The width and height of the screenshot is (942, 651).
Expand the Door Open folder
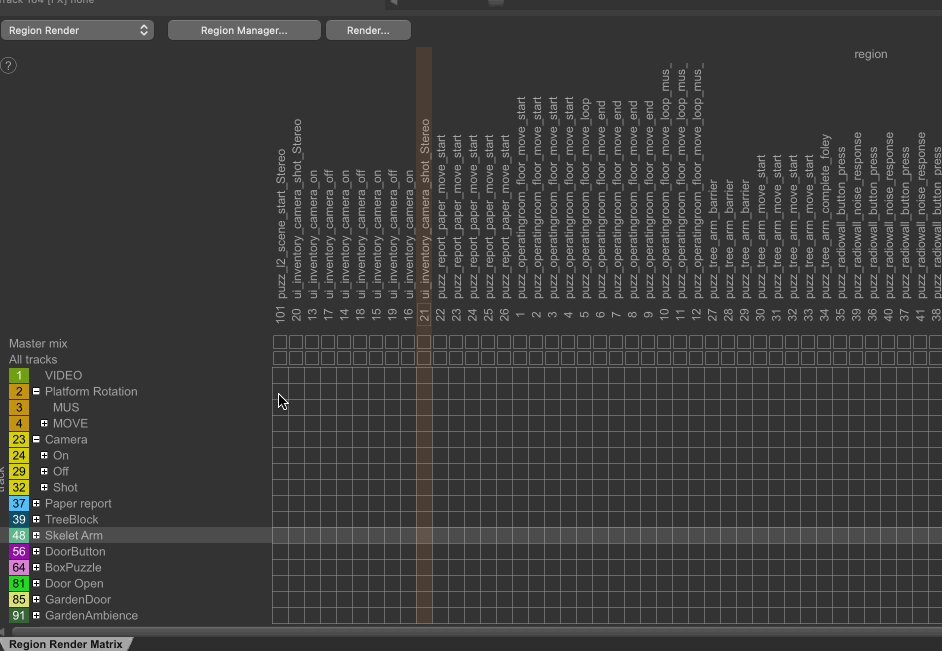coord(36,584)
